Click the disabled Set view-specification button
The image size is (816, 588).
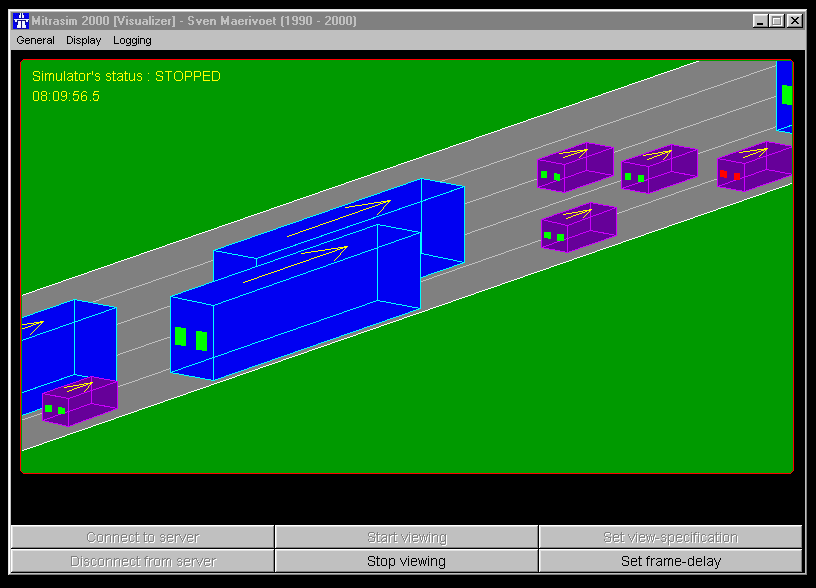point(670,538)
